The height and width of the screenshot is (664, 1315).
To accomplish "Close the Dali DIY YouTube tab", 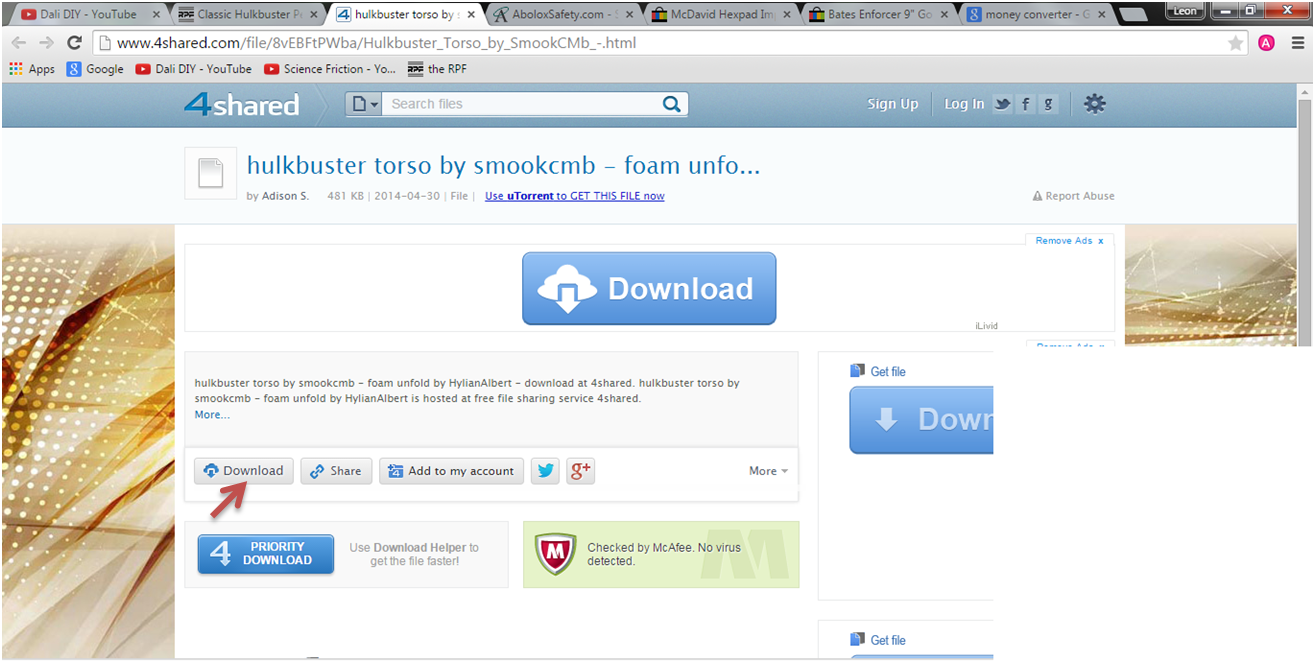I will tap(156, 15).
